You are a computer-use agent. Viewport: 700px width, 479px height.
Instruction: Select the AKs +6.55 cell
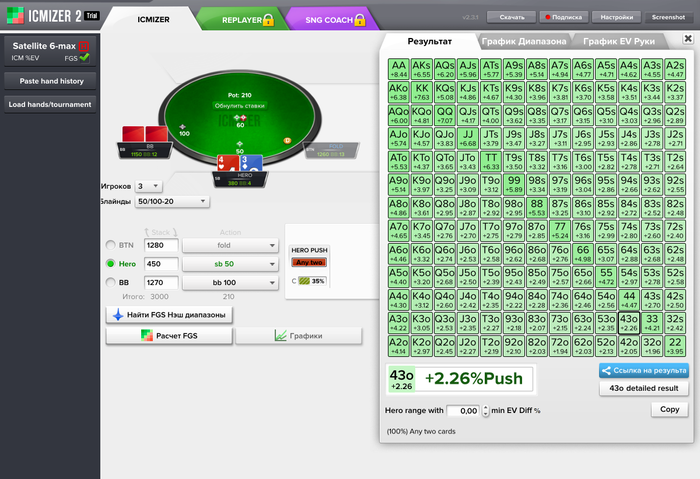tap(422, 69)
